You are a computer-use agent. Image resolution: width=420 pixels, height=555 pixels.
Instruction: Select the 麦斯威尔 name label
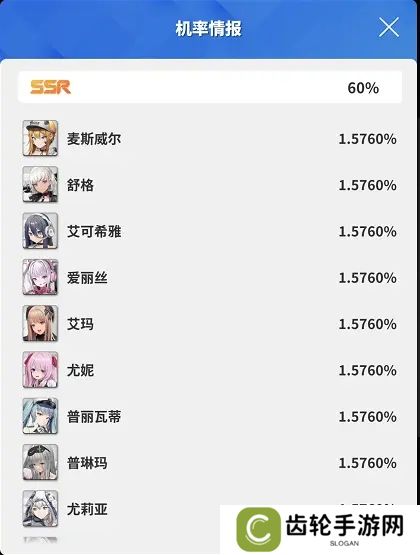pos(94,138)
